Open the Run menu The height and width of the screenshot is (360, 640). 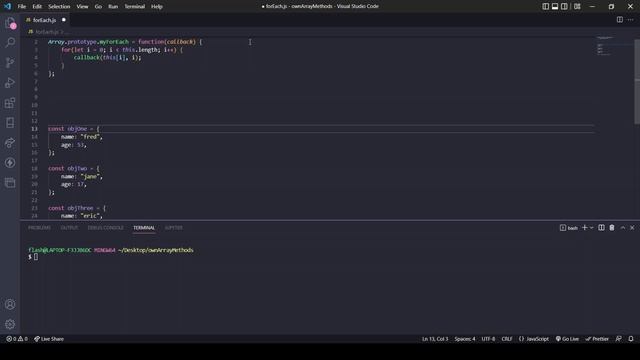coord(113,7)
